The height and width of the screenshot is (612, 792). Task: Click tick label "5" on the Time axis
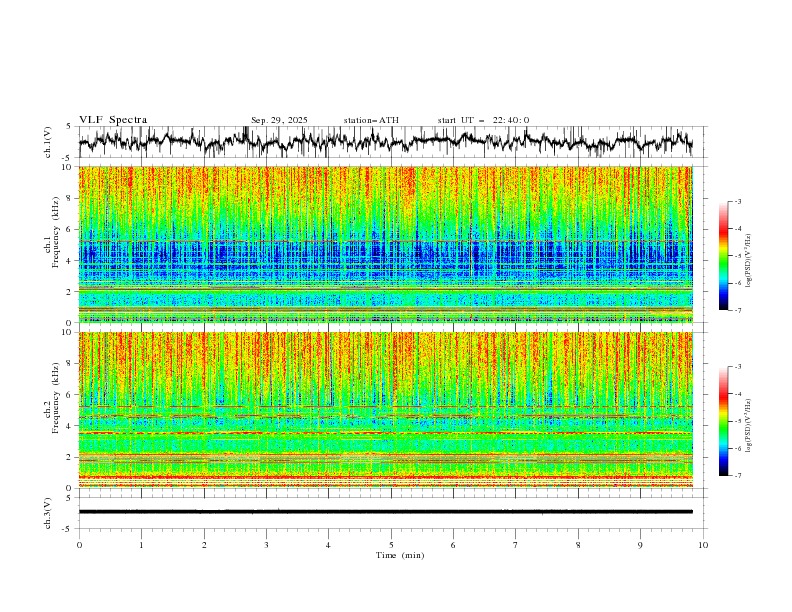coord(391,545)
